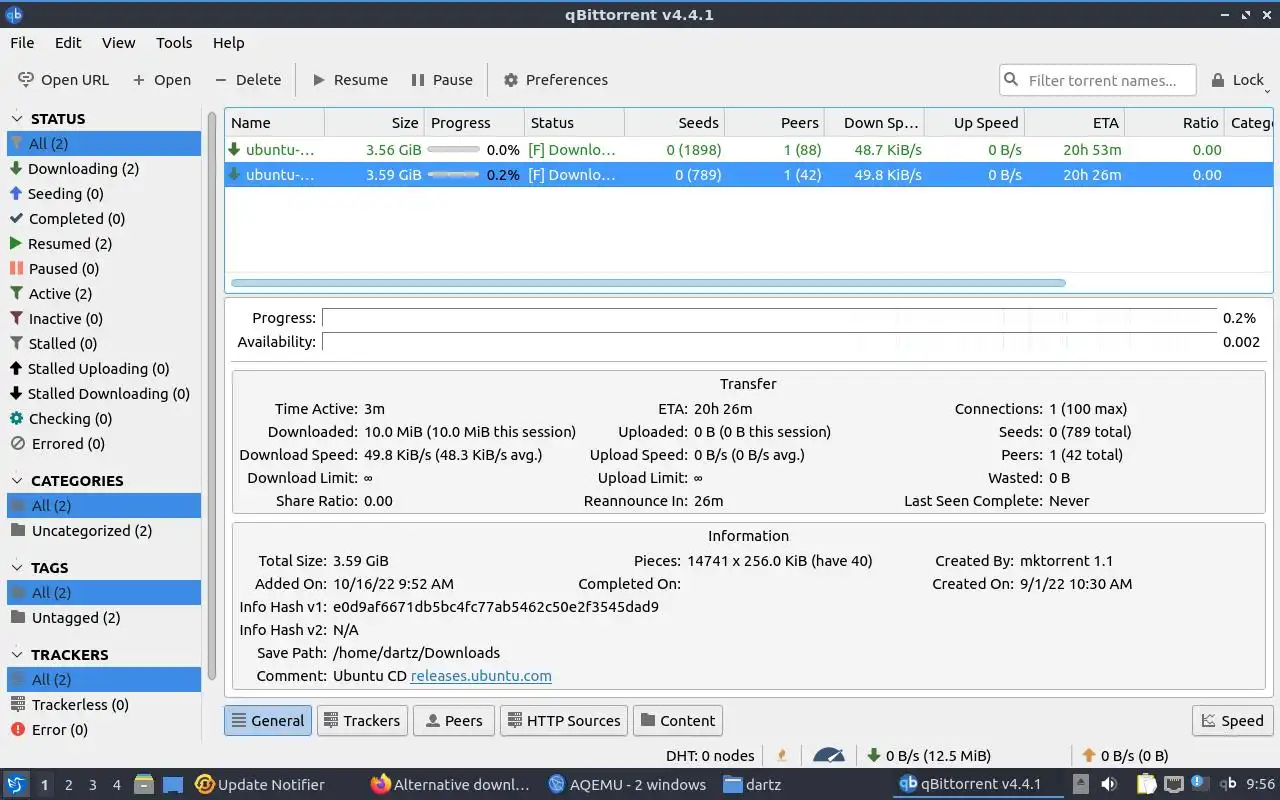Image resolution: width=1280 pixels, height=800 pixels.
Task: Select Error (0) tracker filter
Action: click(104, 730)
